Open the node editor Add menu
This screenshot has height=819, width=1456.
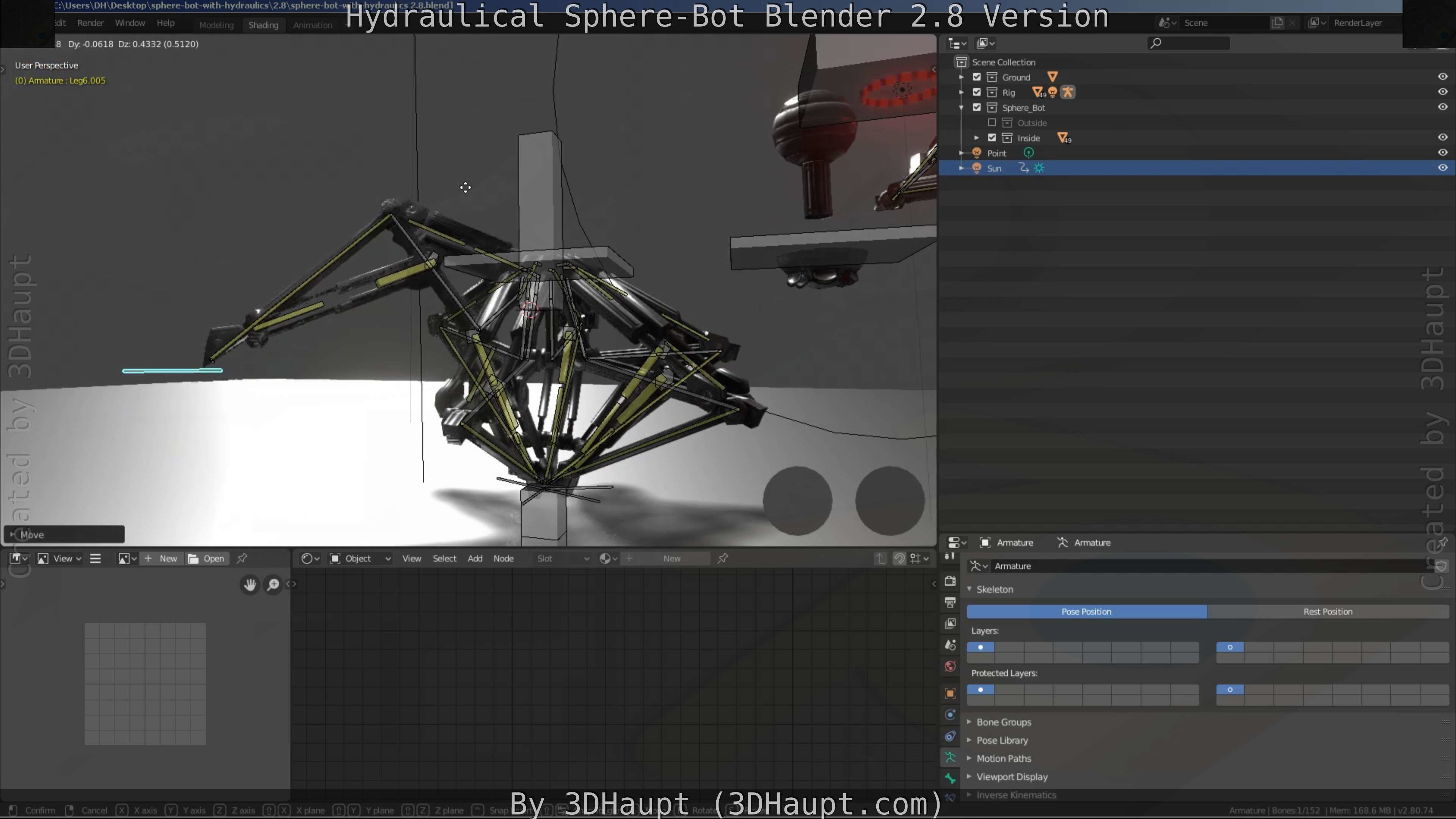coord(475,559)
